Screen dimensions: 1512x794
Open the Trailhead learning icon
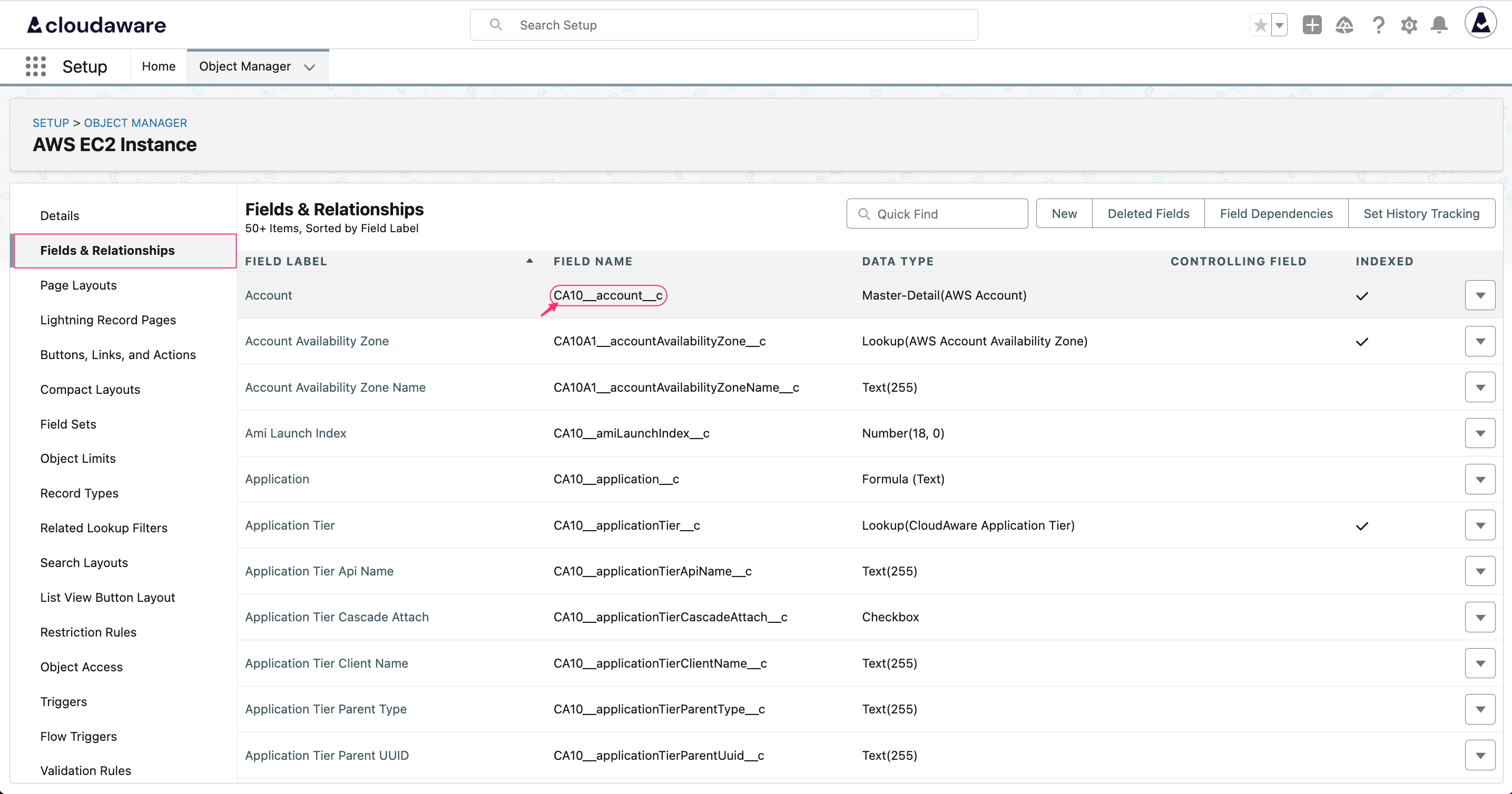tap(1344, 25)
